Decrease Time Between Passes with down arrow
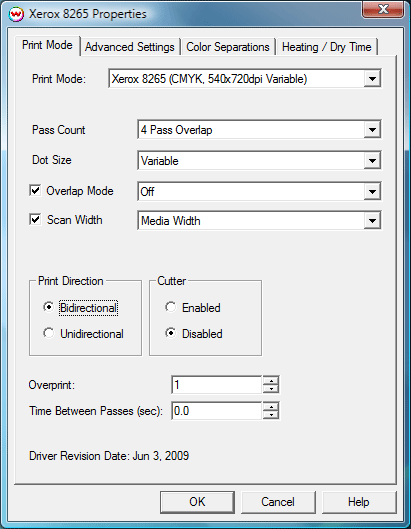 [x=271, y=415]
